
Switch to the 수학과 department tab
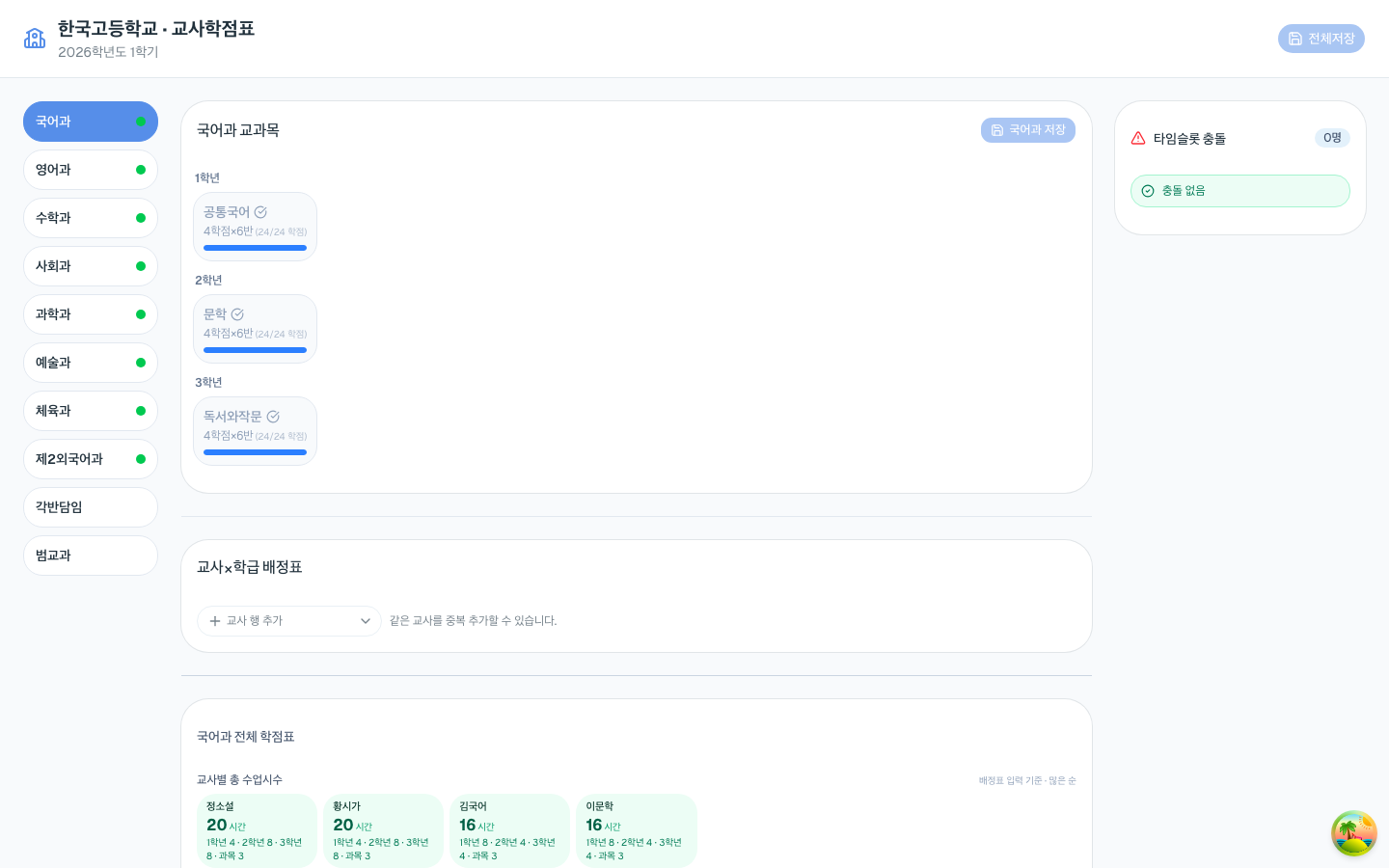[x=91, y=218]
